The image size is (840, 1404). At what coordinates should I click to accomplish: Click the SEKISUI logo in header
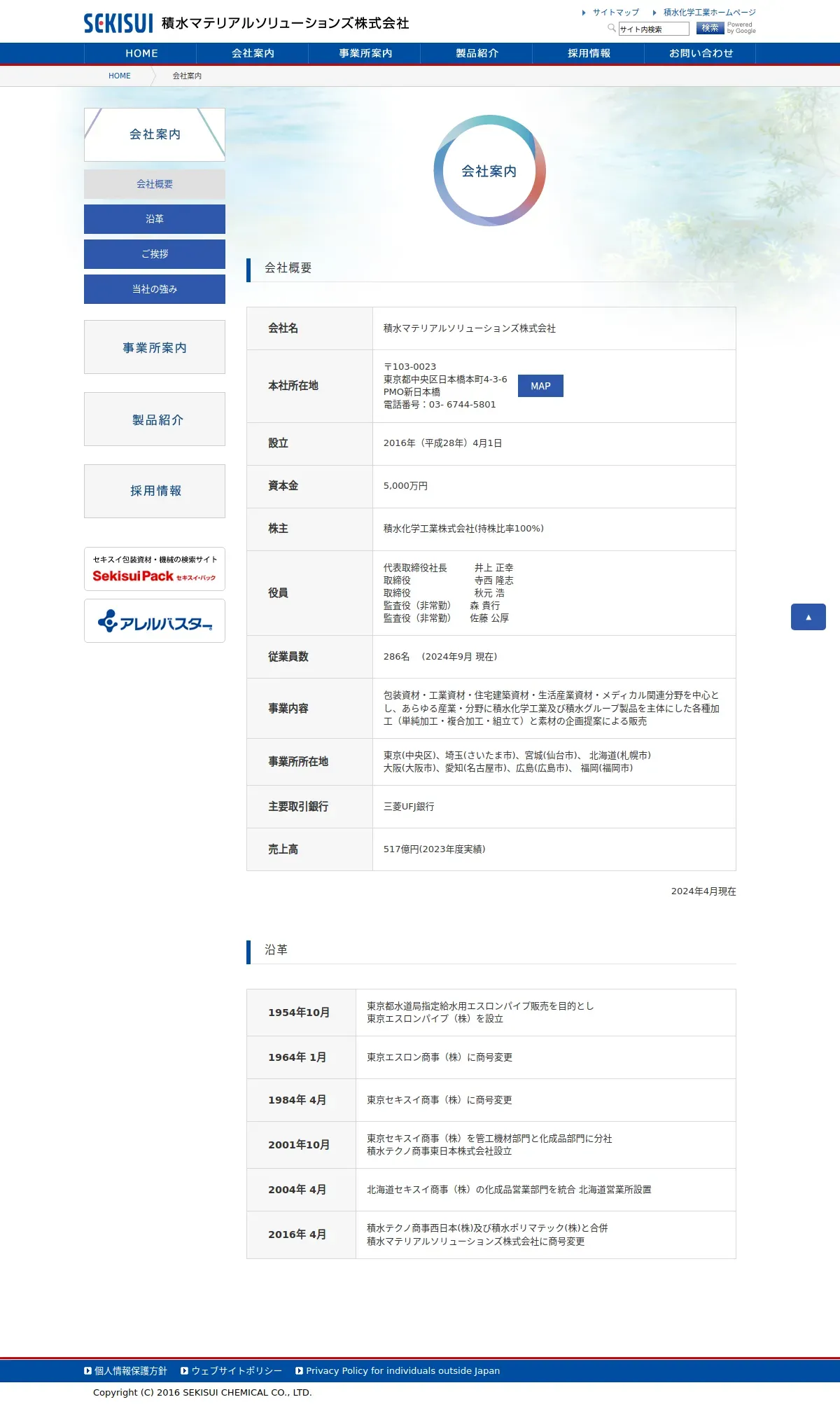coord(118,23)
